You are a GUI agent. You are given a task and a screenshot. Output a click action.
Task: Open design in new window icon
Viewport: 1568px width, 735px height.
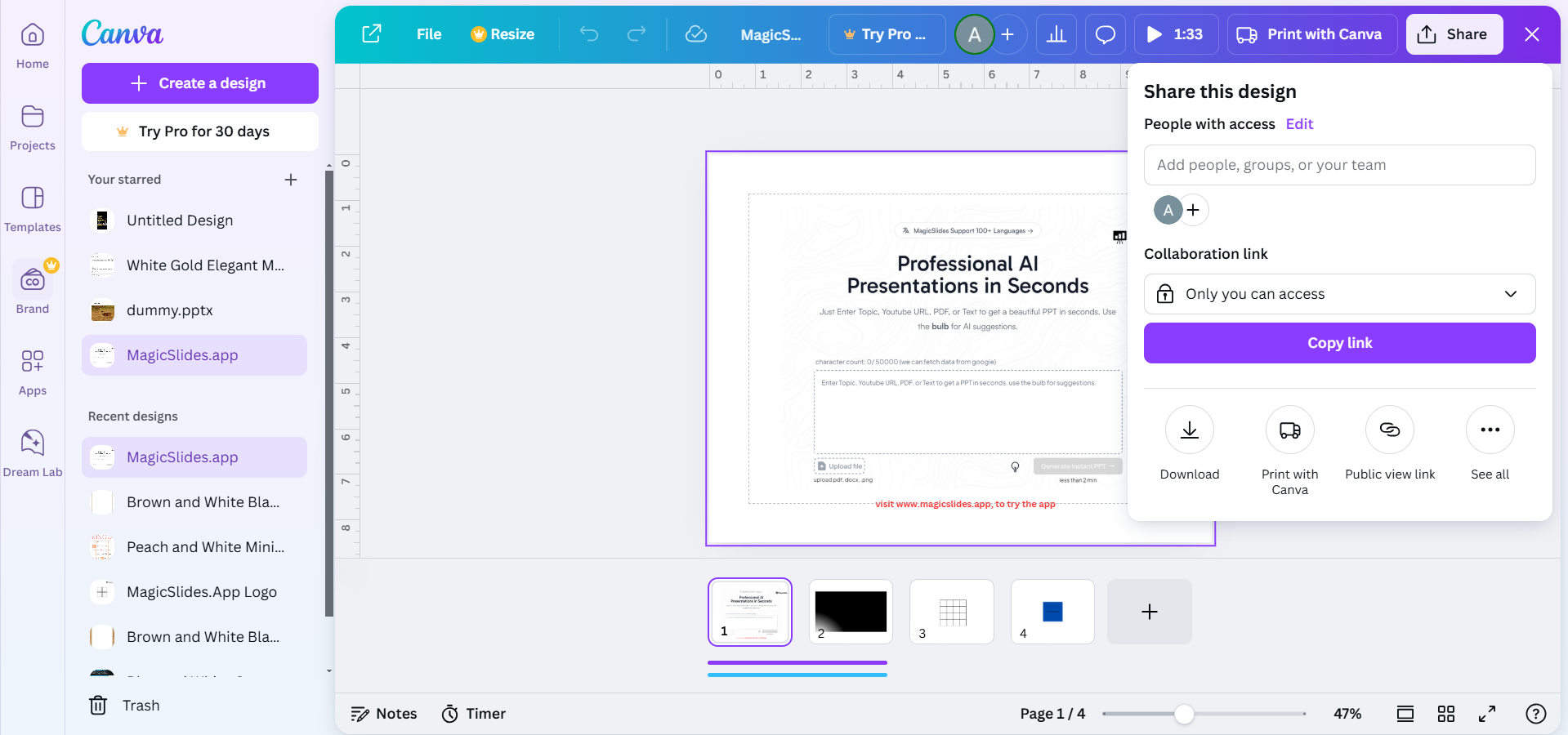click(x=372, y=34)
